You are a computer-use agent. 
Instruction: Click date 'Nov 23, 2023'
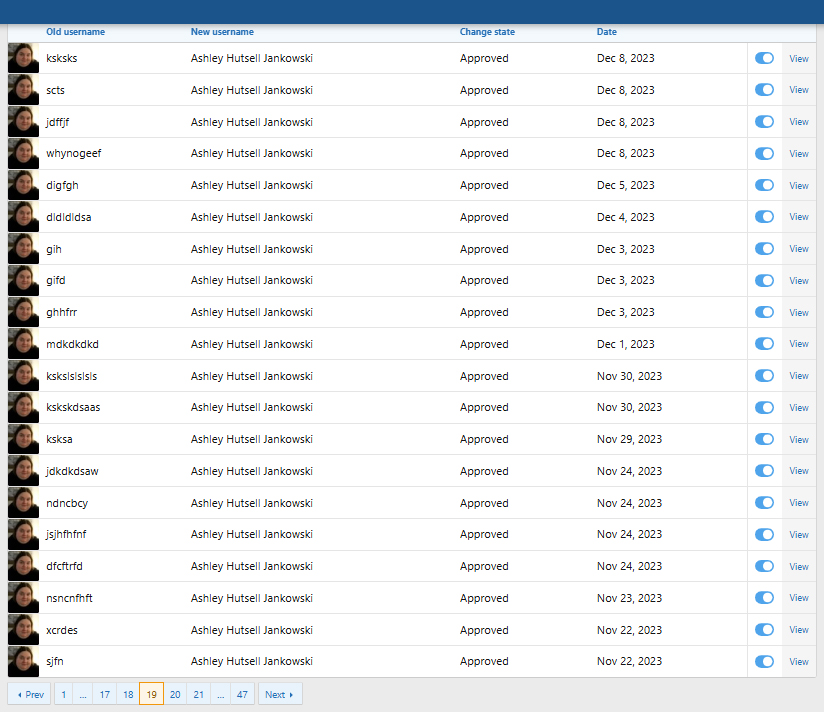(629, 598)
